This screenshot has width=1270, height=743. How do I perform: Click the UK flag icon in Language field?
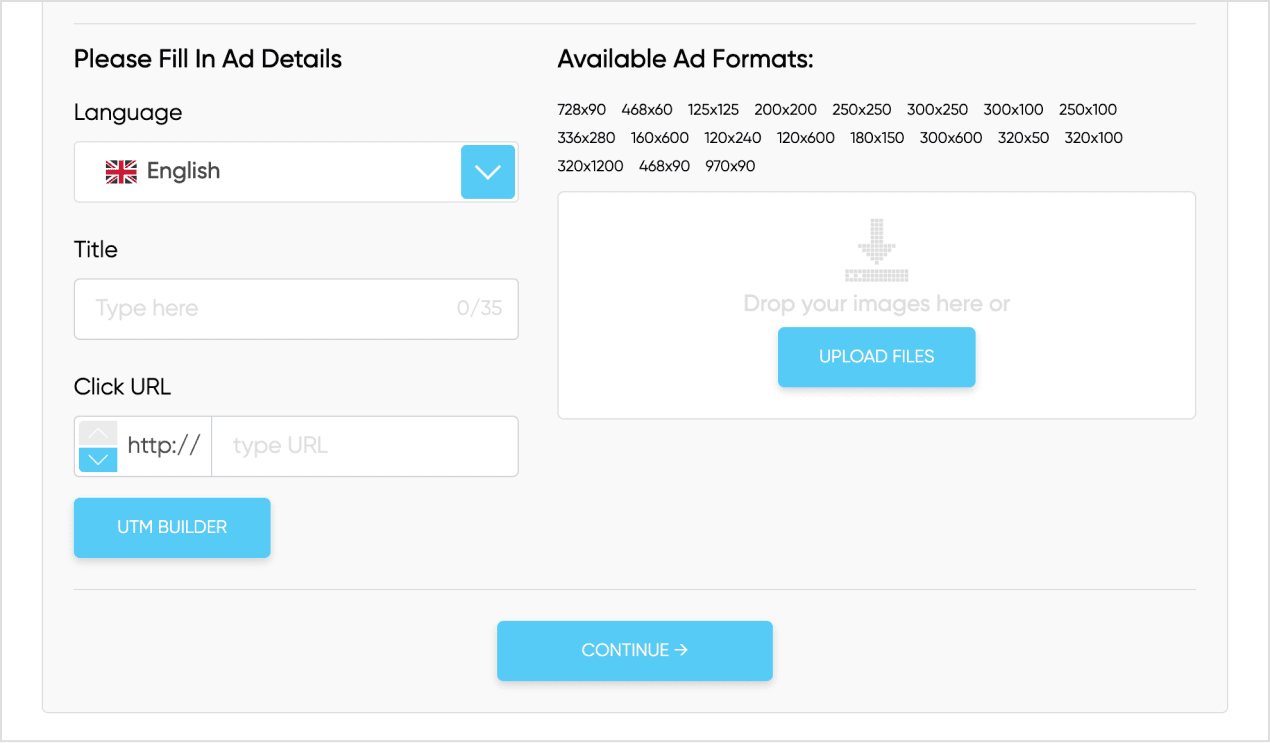click(121, 172)
